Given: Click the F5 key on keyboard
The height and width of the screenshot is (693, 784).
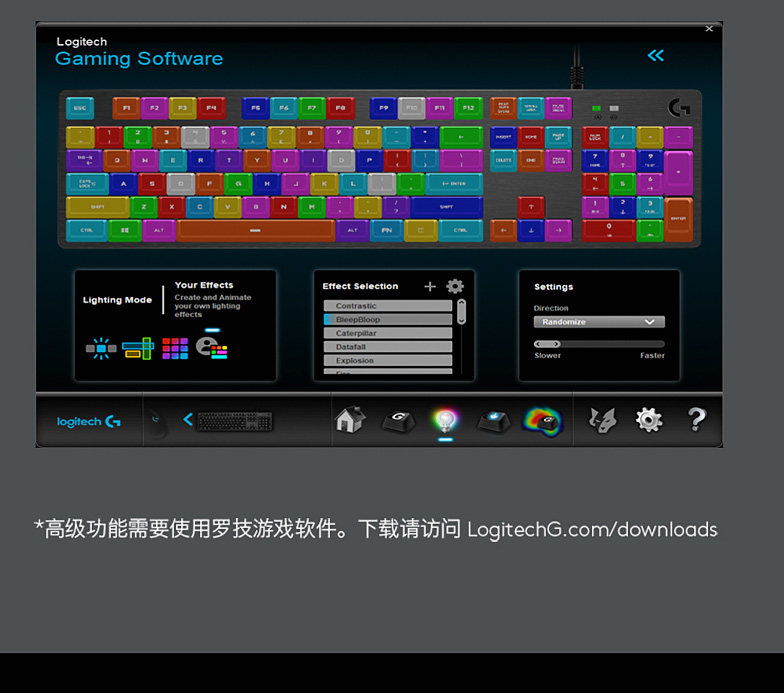Looking at the screenshot, I should [x=256, y=108].
